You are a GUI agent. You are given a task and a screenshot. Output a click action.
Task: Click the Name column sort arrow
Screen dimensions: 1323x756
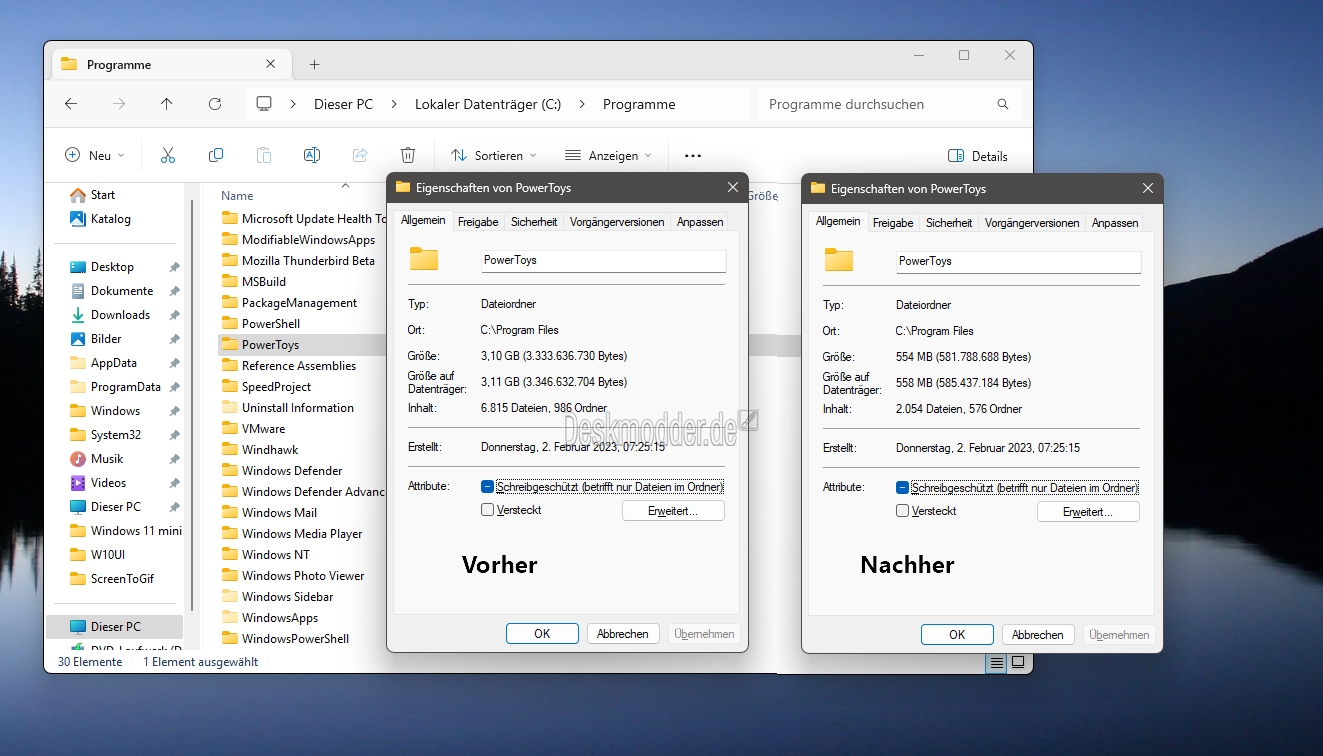click(x=345, y=185)
